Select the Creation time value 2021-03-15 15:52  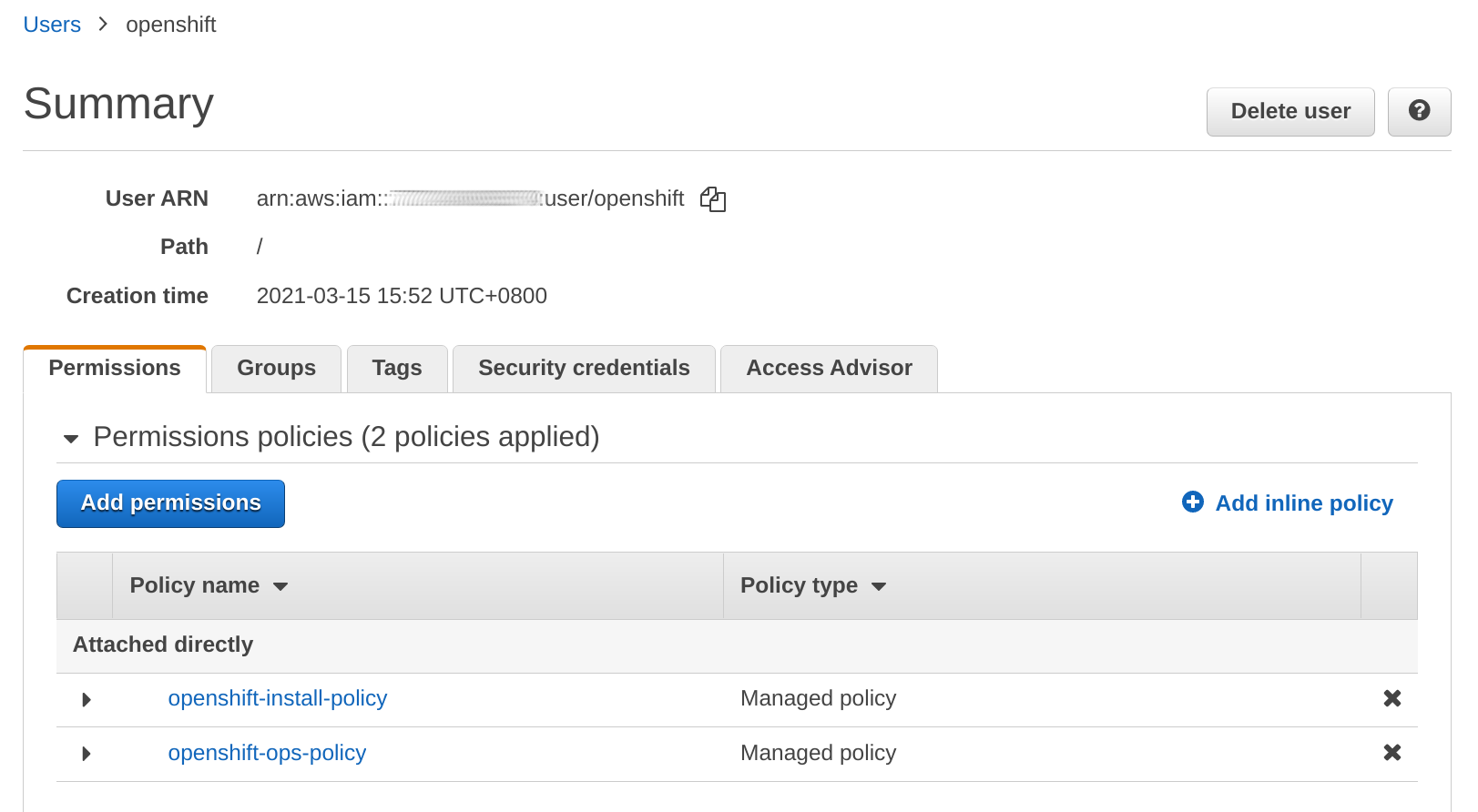click(402, 296)
